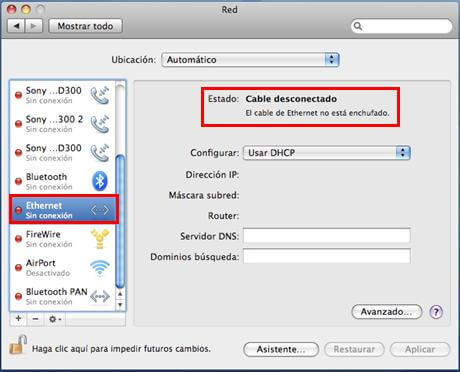This screenshot has width=460, height=372.
Task: Click the 'Dirección IP:' label
Action: point(212,175)
